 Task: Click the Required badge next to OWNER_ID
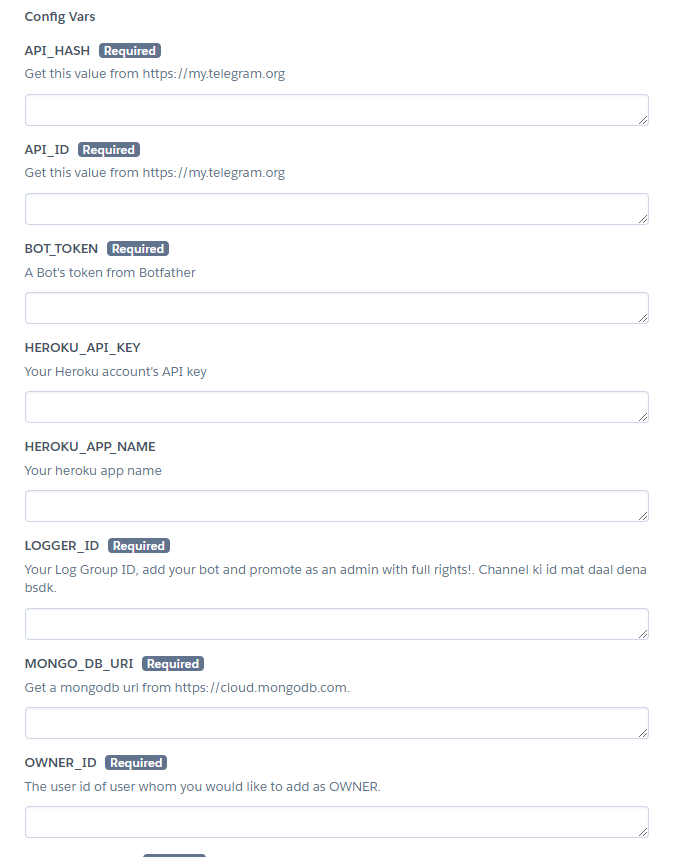136,763
